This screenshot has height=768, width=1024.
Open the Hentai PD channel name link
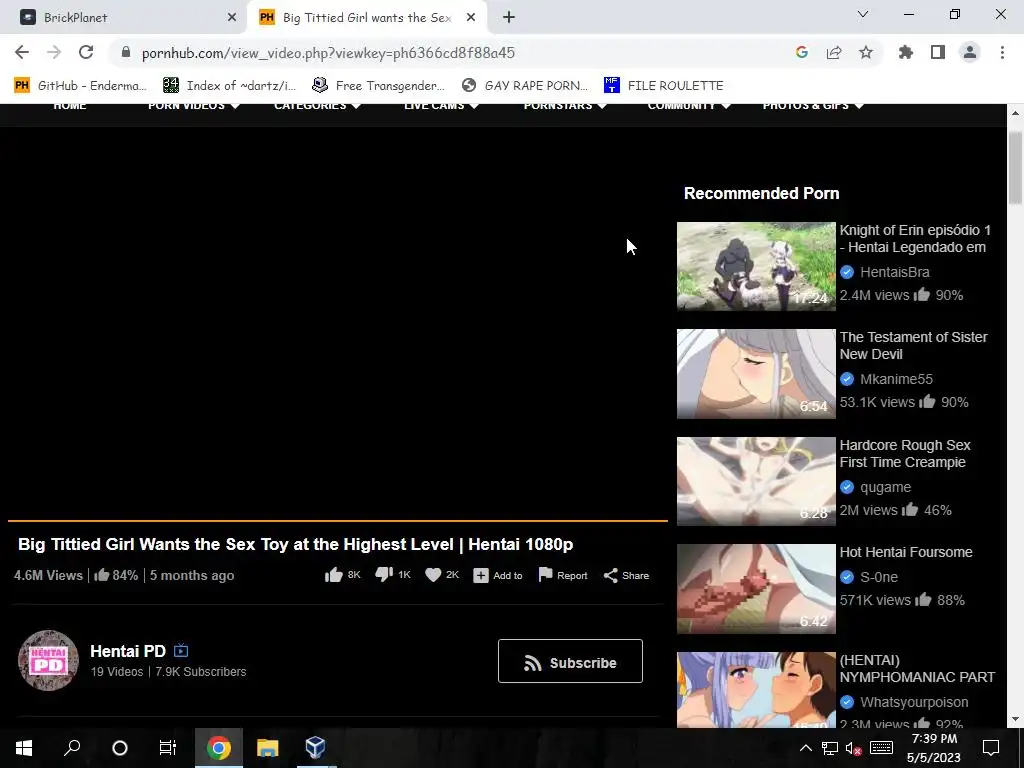(x=128, y=650)
